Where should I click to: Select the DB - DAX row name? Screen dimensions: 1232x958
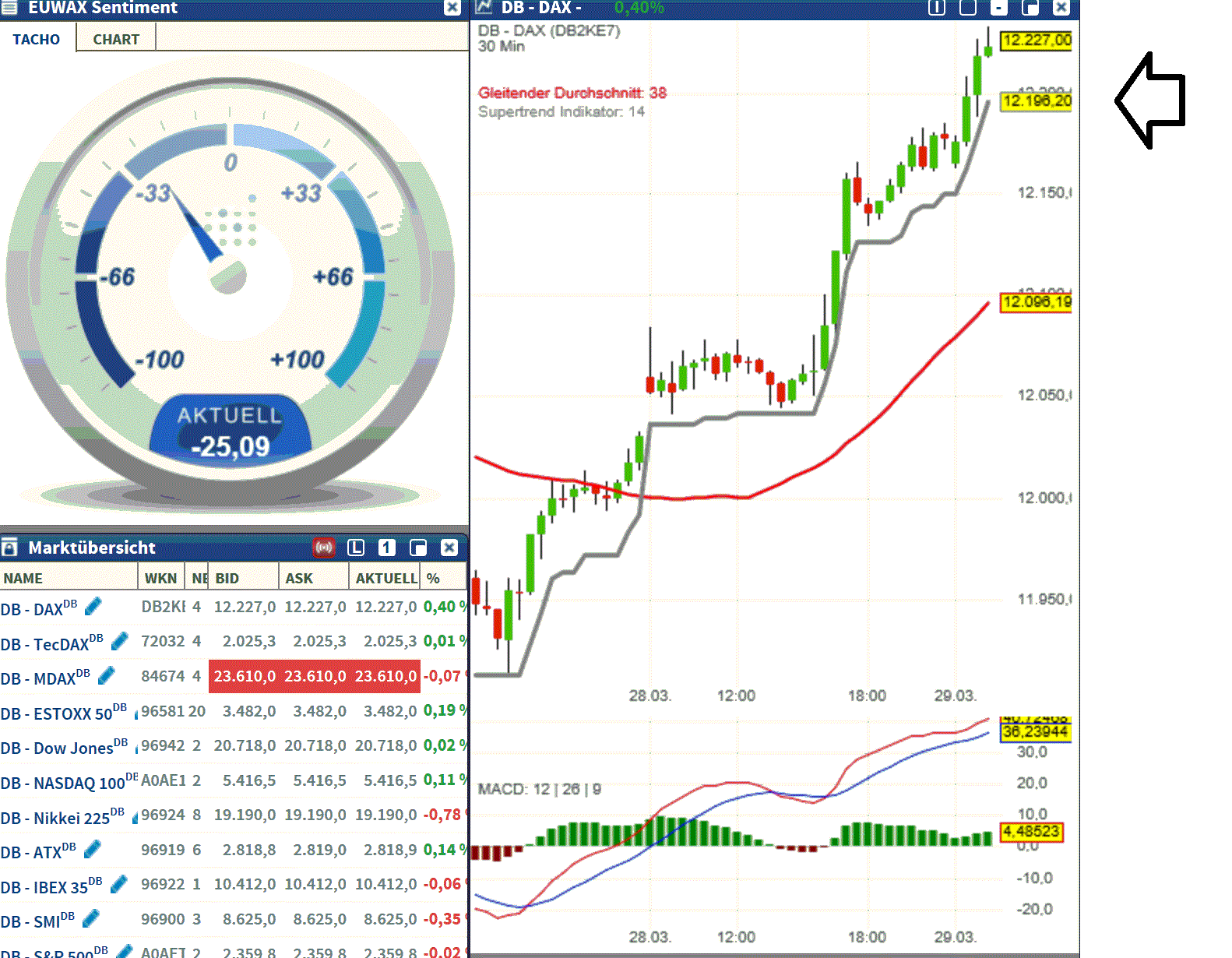39,608
